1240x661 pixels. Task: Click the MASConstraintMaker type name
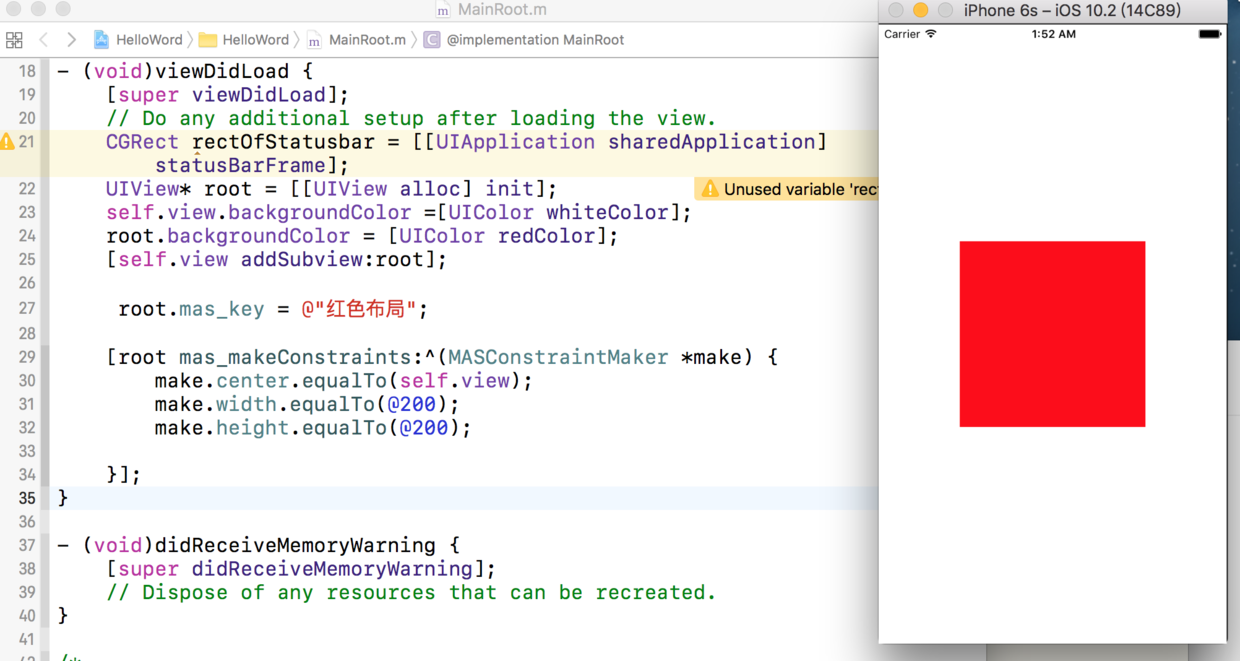pyautogui.click(x=558, y=357)
